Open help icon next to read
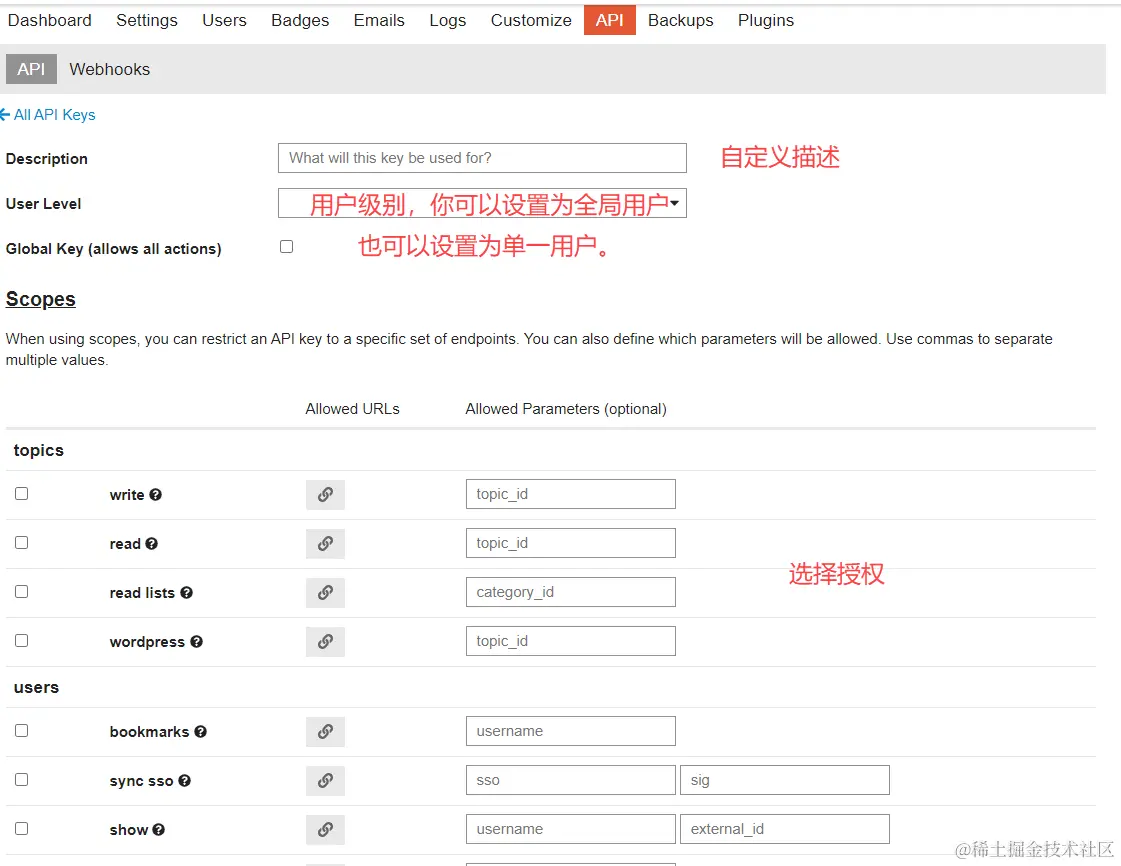 click(152, 543)
